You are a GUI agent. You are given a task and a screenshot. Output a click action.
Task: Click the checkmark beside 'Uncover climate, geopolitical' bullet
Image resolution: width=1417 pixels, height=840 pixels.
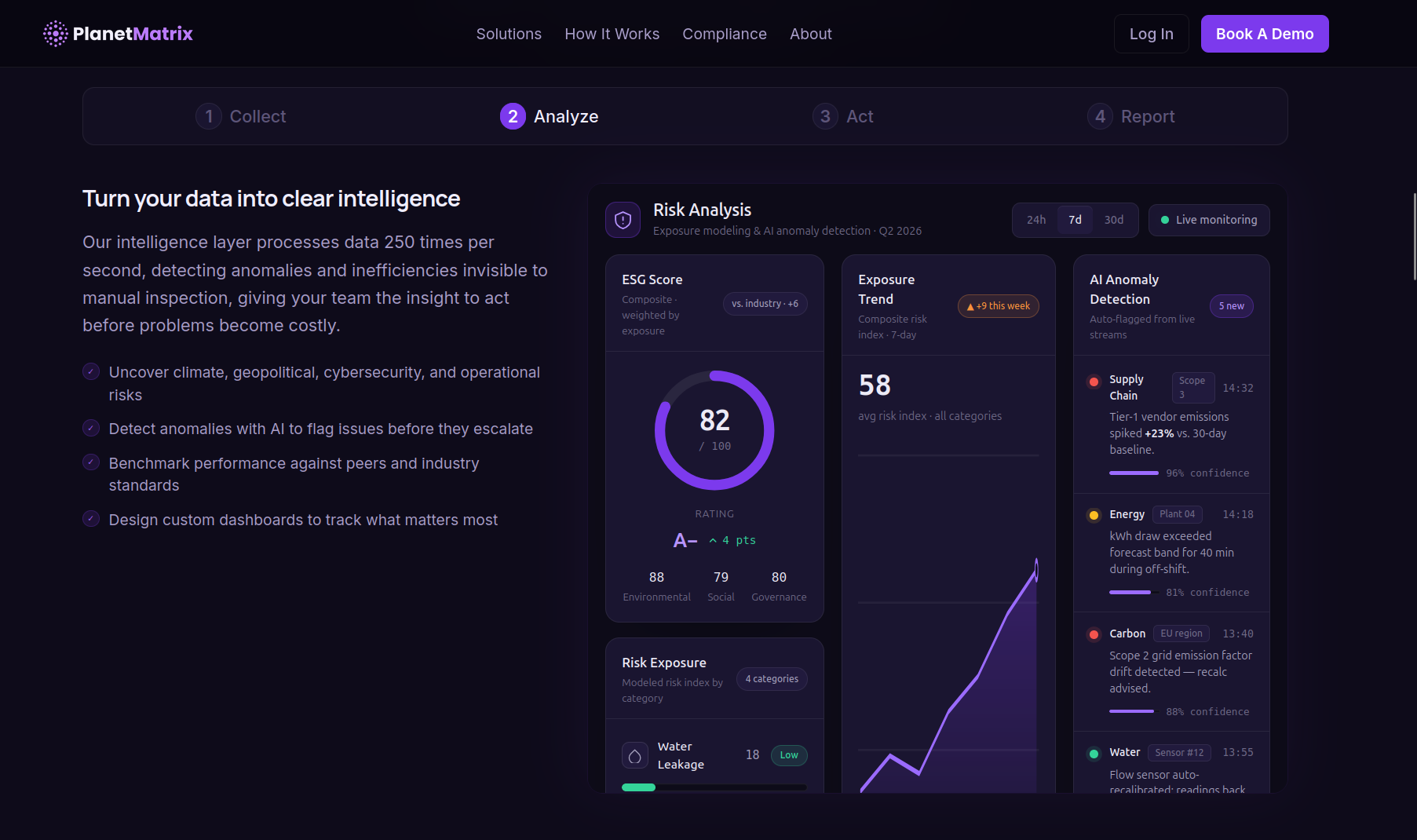[x=91, y=371]
